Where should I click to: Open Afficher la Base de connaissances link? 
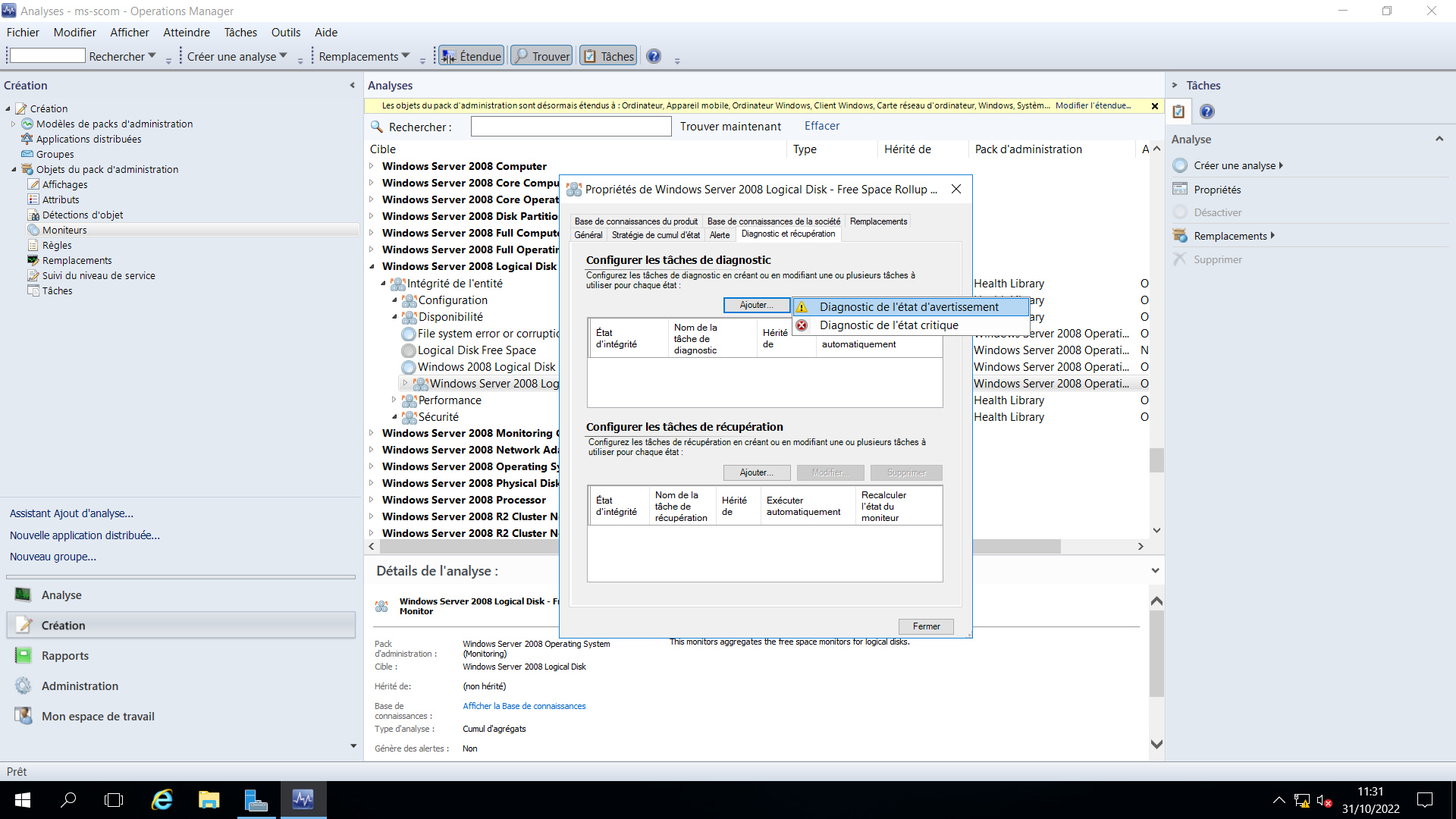point(524,705)
